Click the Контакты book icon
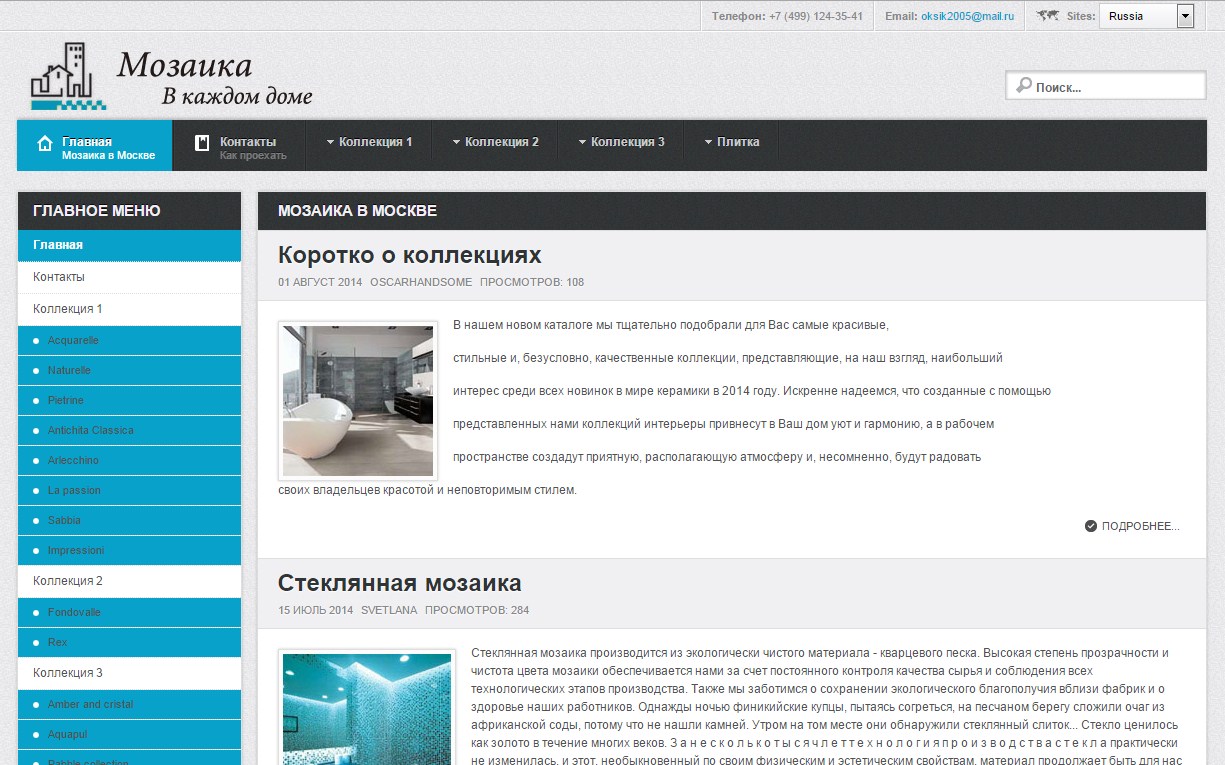This screenshot has width=1225, height=765. [x=201, y=142]
